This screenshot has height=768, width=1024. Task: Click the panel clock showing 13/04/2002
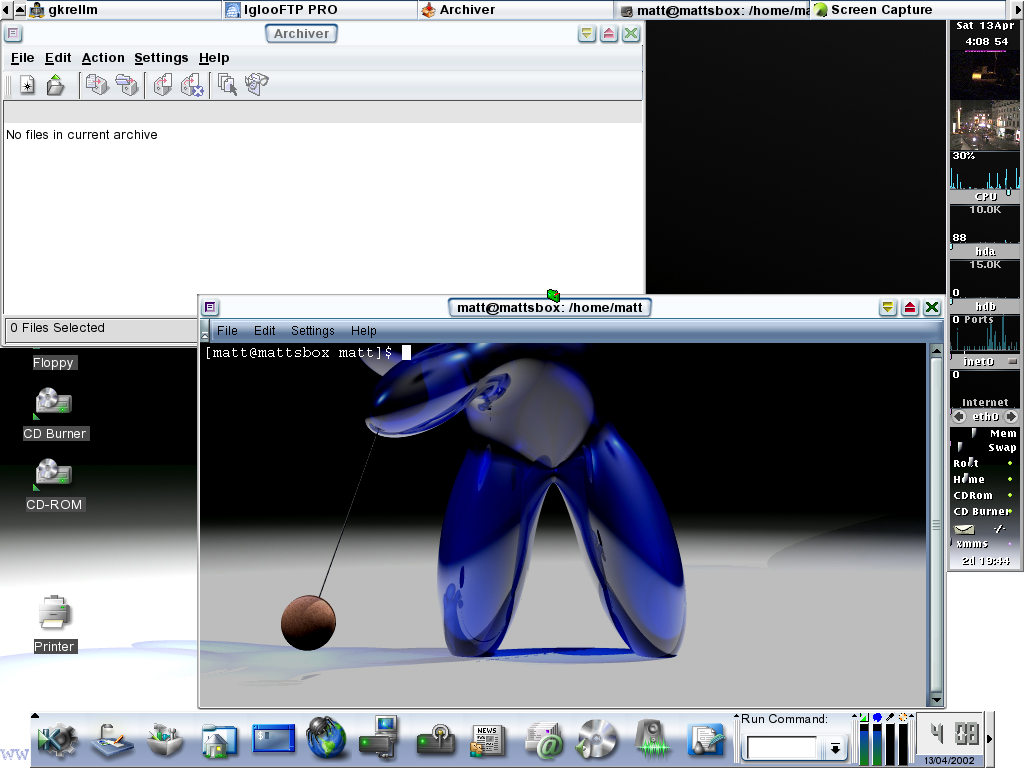(x=950, y=741)
